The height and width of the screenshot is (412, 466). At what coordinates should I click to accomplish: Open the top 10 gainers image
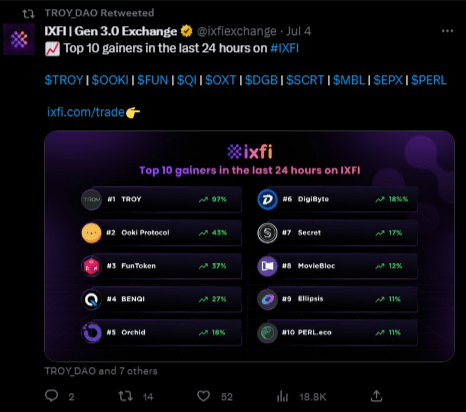click(x=249, y=246)
